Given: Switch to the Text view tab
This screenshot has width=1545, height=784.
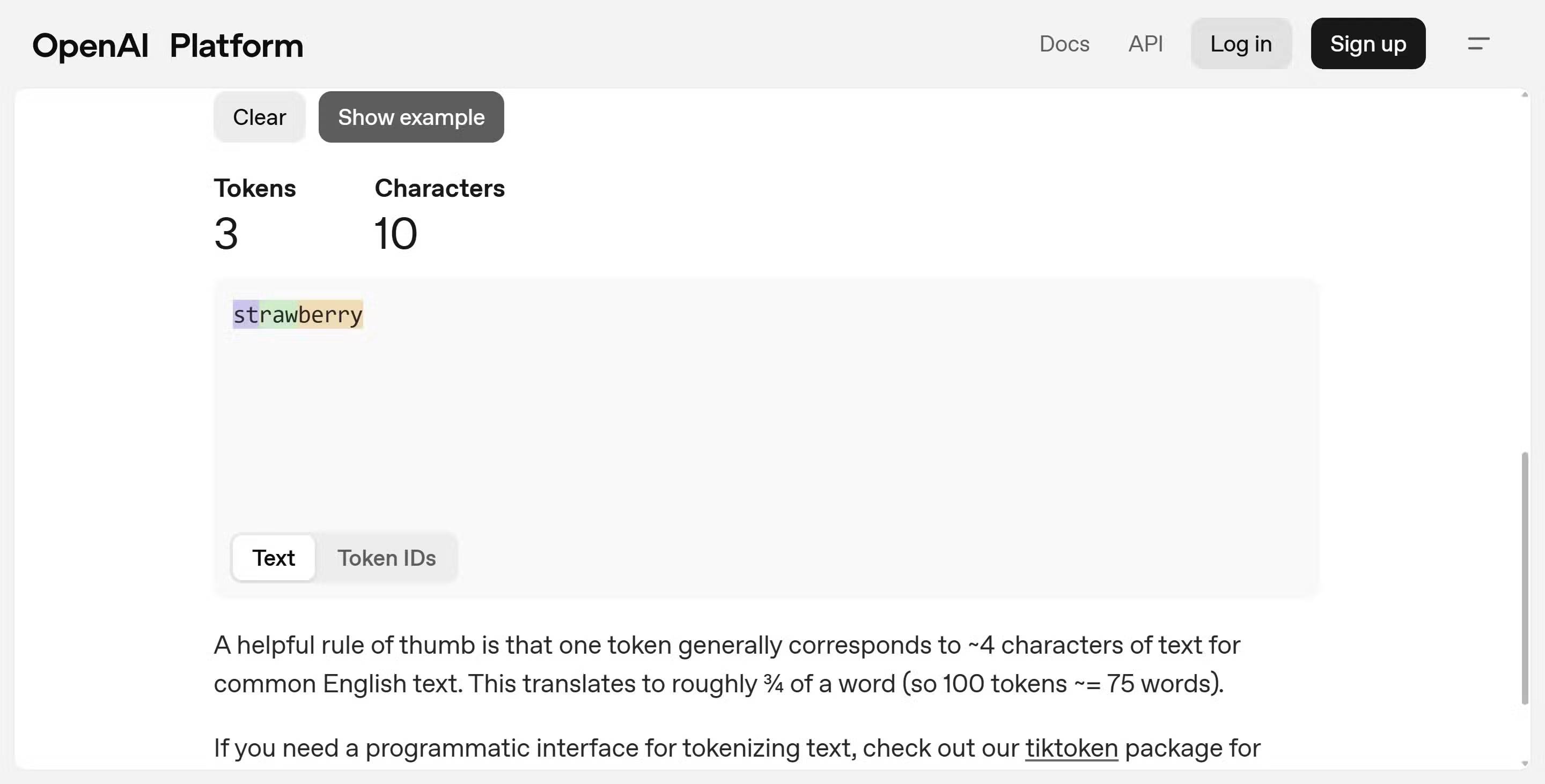Looking at the screenshot, I should (274, 558).
